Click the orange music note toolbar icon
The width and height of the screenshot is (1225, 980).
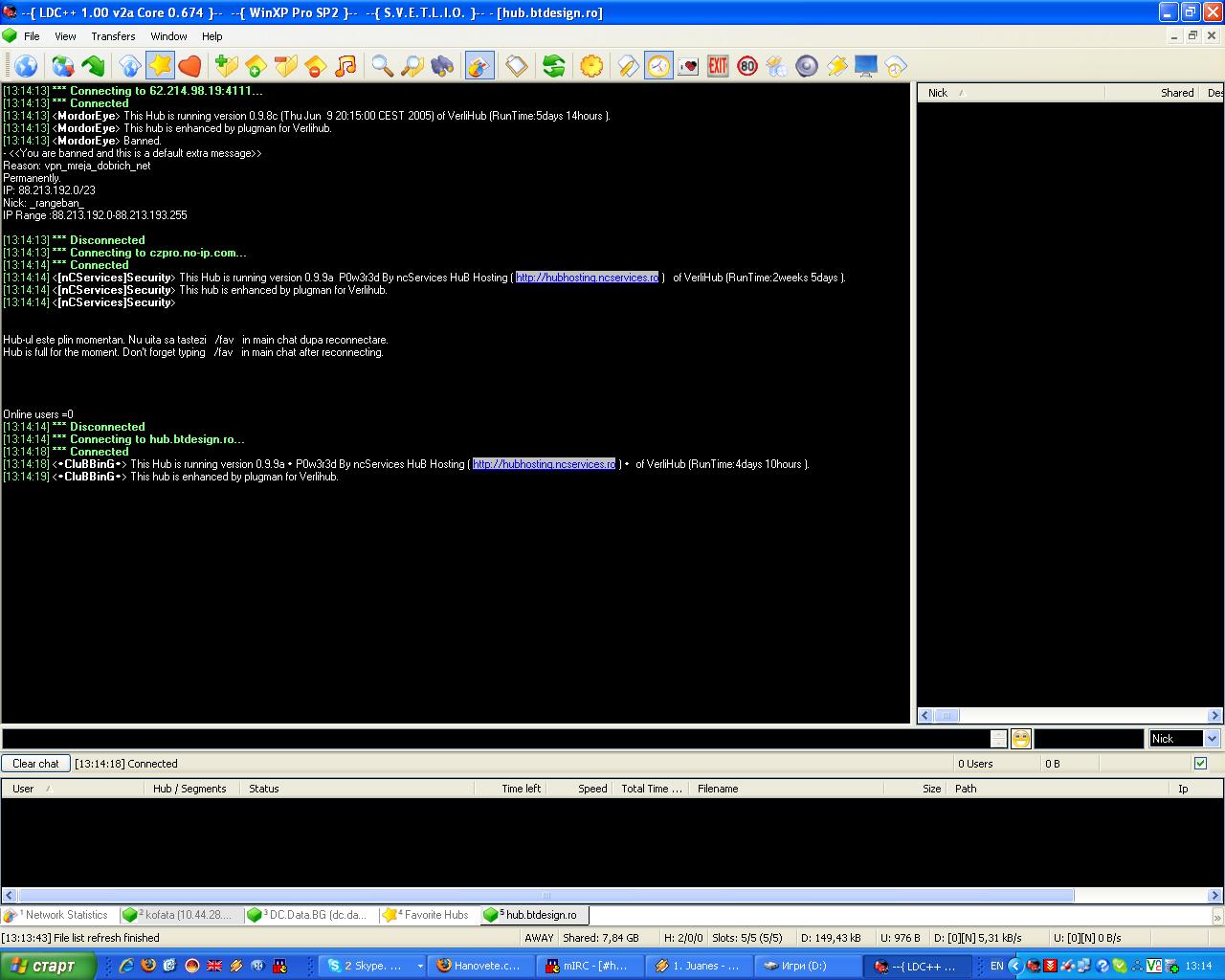345,65
